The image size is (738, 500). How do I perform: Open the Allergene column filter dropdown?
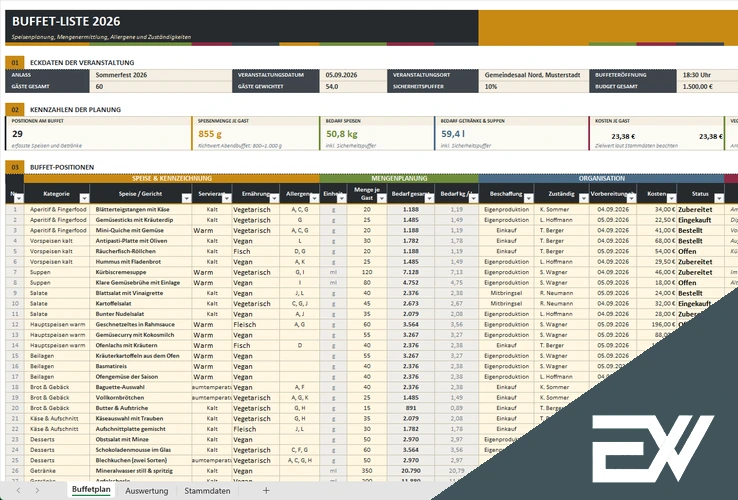tap(314, 198)
